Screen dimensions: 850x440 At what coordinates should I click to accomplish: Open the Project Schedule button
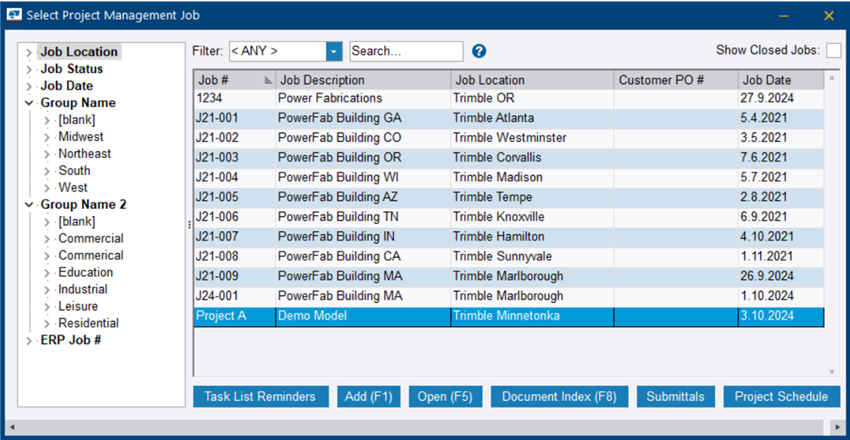pyautogui.click(x=780, y=397)
